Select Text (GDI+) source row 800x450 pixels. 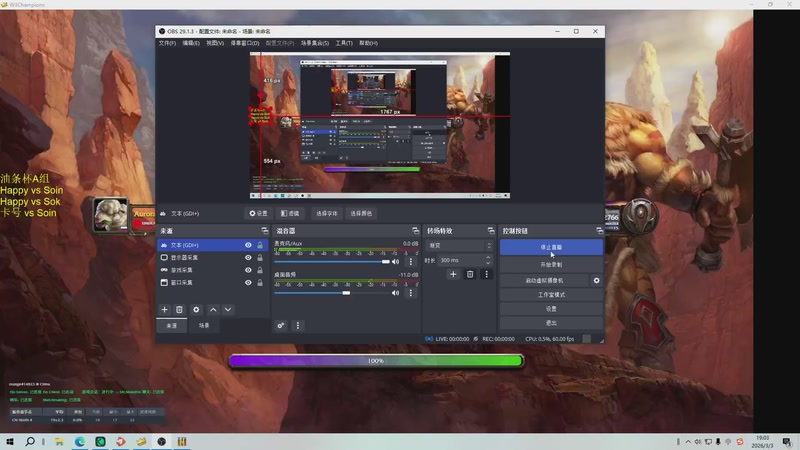click(x=212, y=245)
